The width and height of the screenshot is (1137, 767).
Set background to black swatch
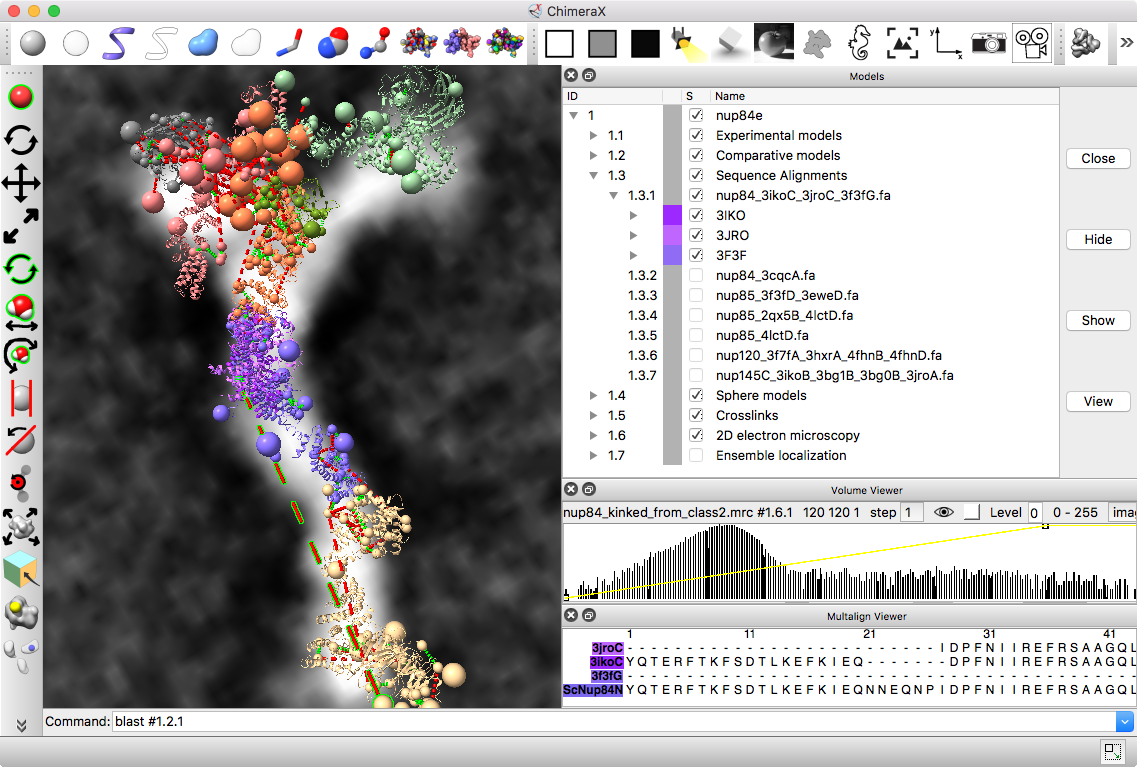pyautogui.click(x=645, y=43)
